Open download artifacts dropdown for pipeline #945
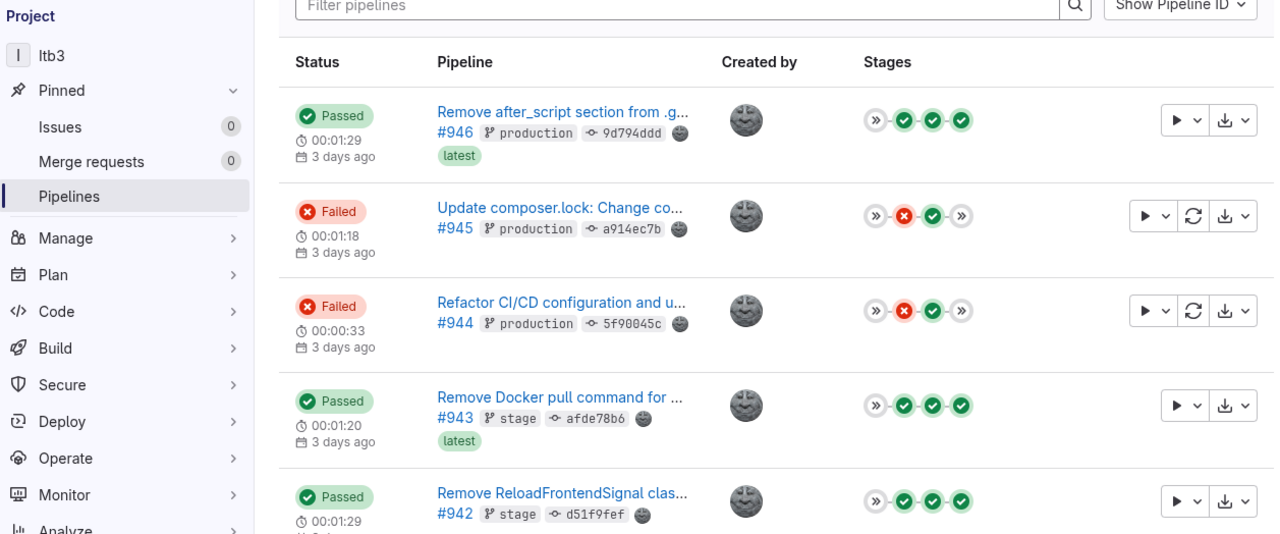Viewport: 1280px width, 534px height. click(1234, 216)
